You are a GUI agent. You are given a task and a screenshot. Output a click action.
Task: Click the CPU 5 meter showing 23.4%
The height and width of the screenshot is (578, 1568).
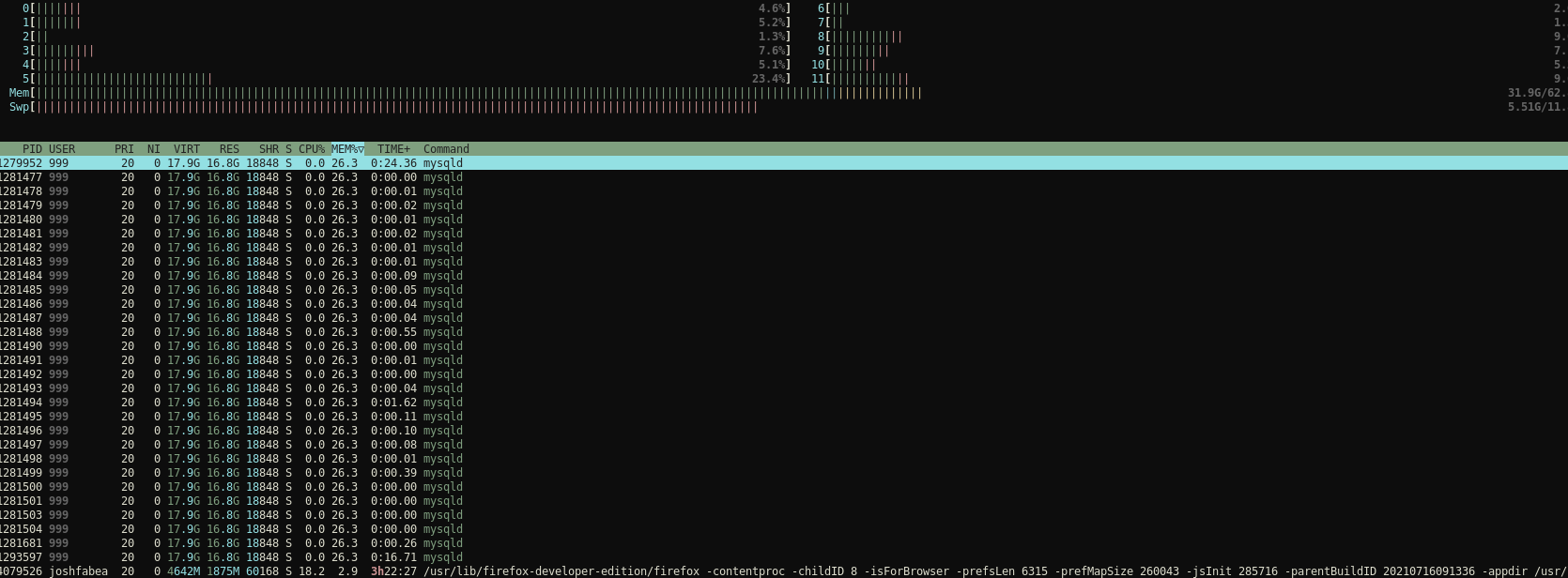click(407, 79)
